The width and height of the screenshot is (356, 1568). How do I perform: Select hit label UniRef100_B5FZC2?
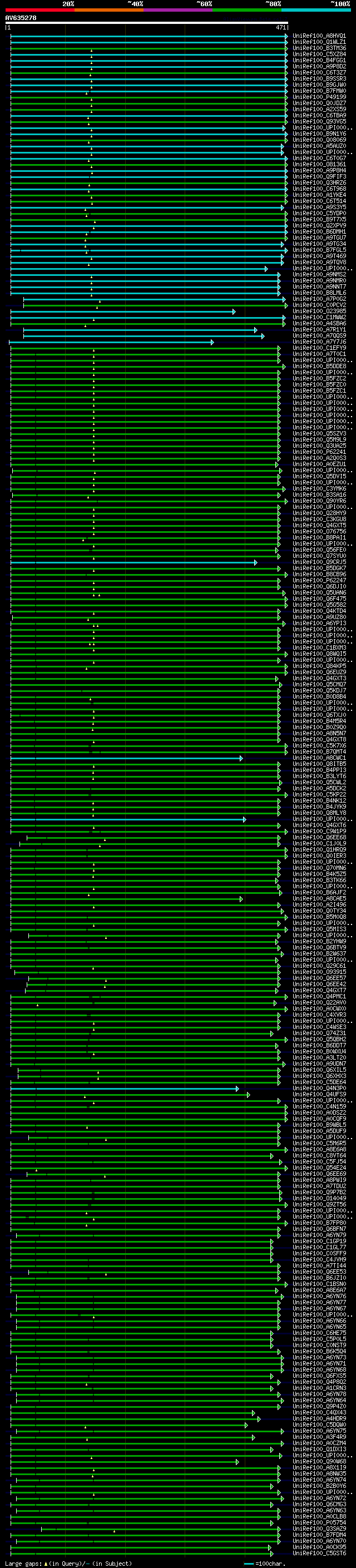point(319,379)
